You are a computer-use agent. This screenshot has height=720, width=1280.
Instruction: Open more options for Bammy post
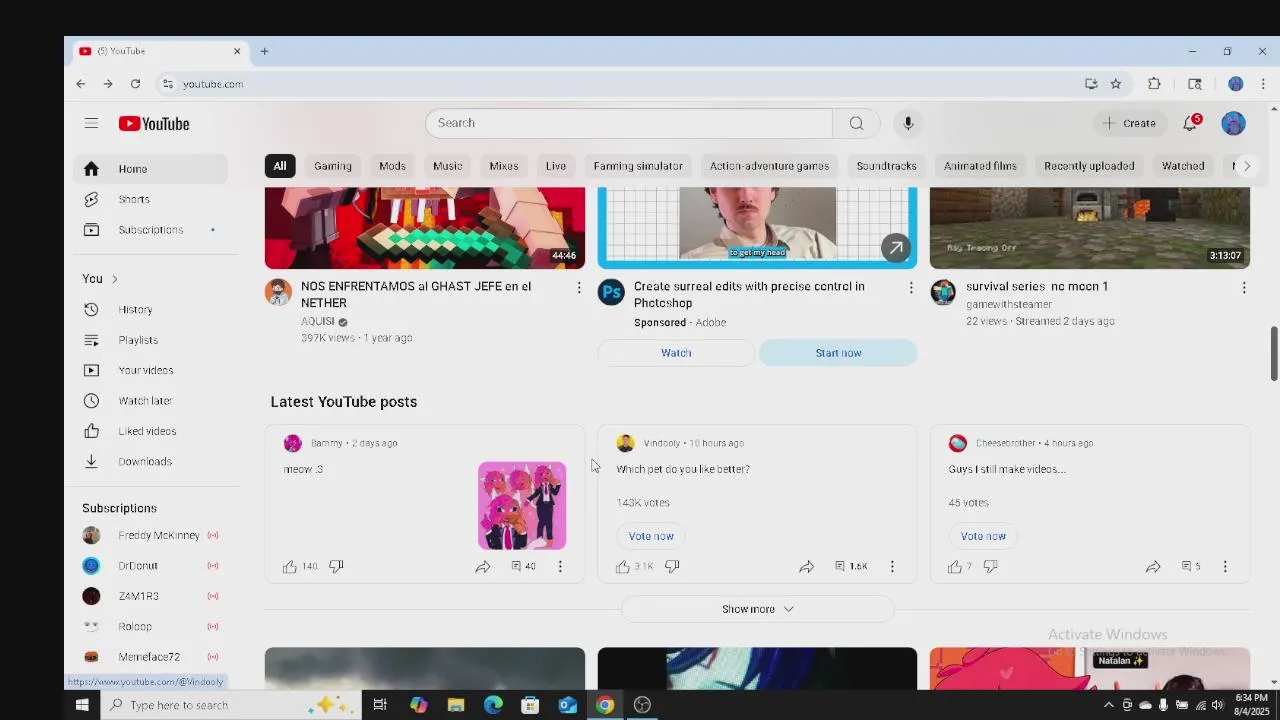(x=560, y=567)
